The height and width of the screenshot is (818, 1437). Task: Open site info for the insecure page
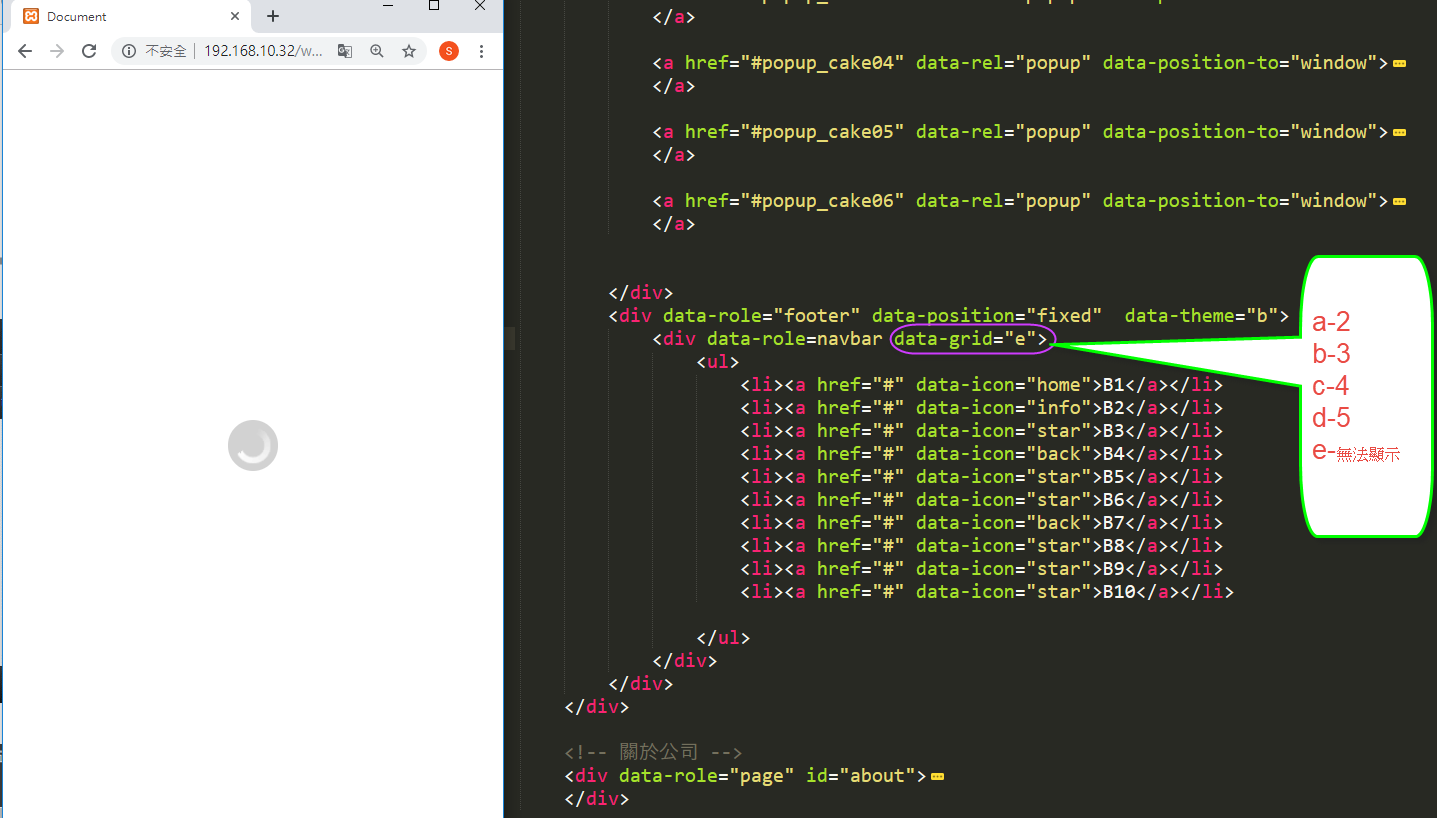pyautogui.click(x=129, y=51)
